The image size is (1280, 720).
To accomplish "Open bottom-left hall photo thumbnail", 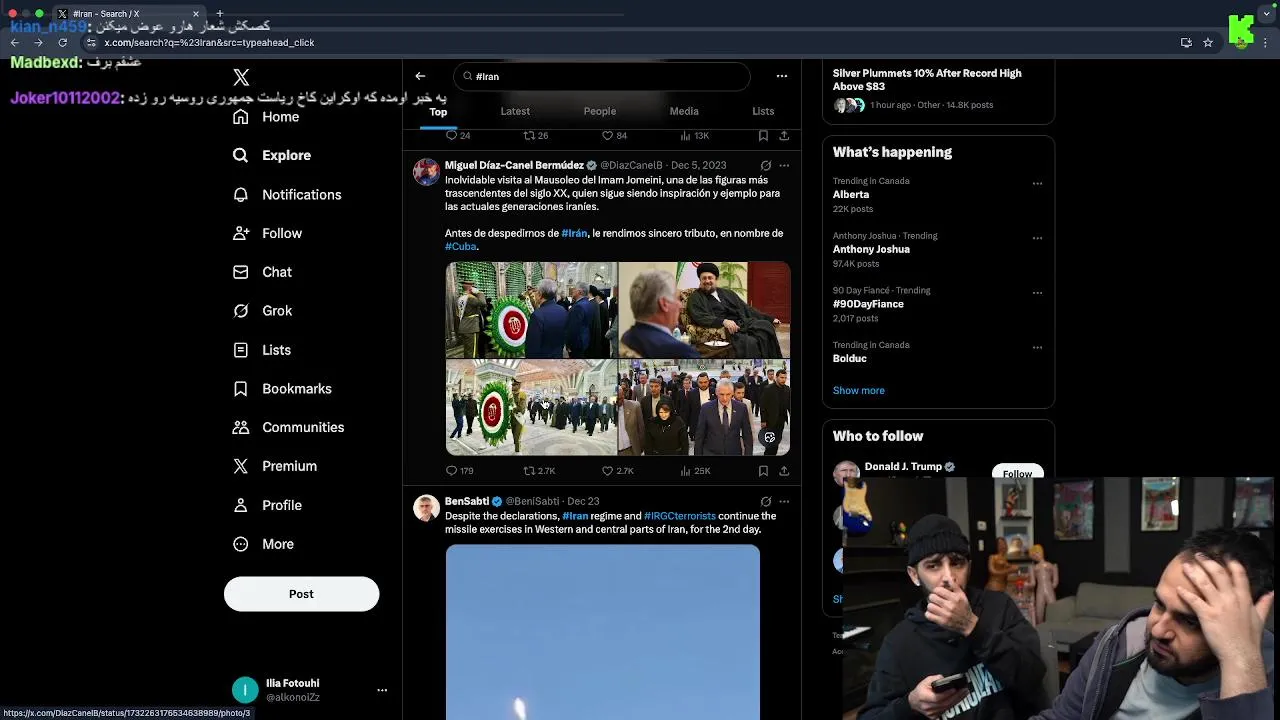I will [x=531, y=407].
